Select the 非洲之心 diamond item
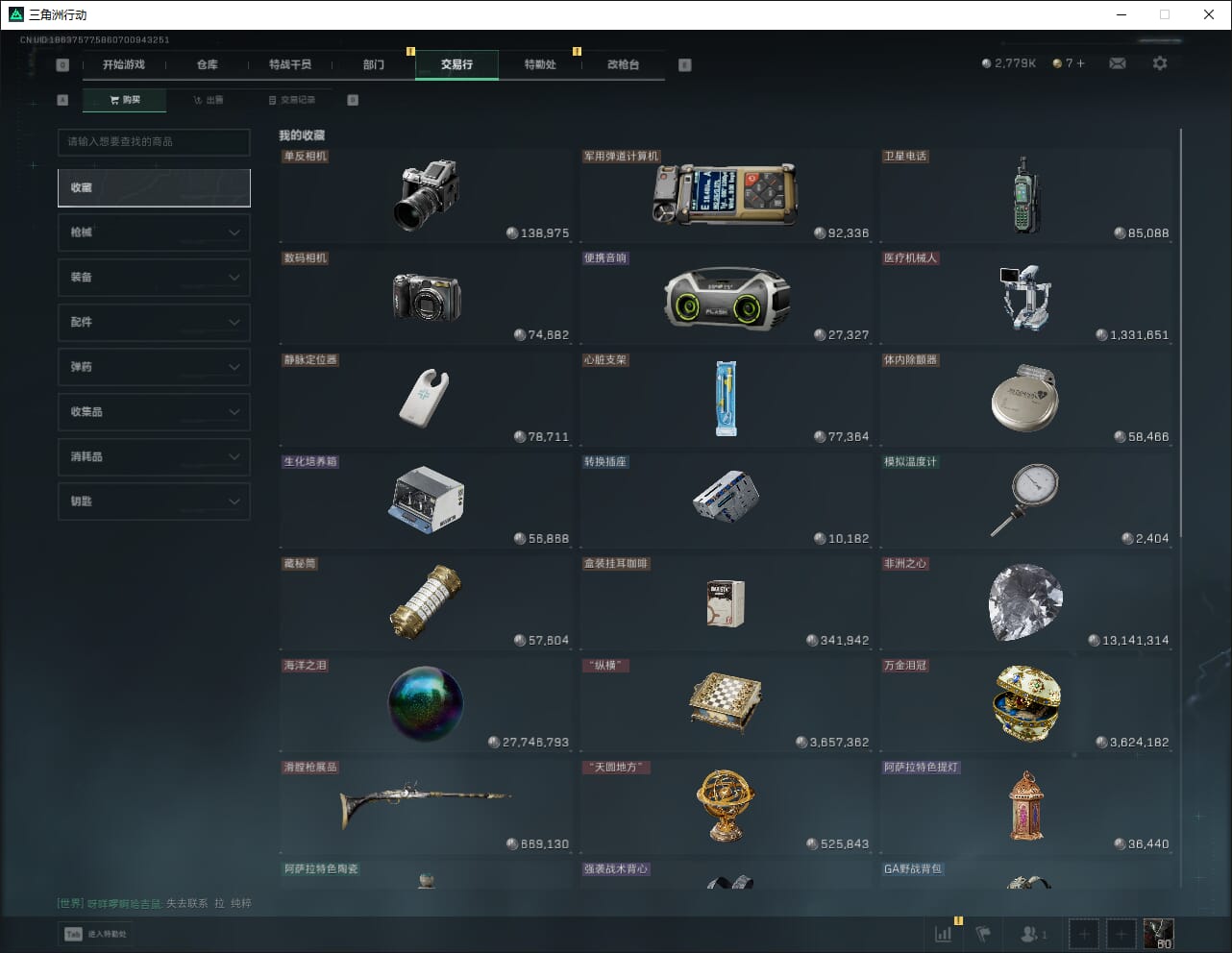This screenshot has height=953, width=1232. (x=1026, y=603)
